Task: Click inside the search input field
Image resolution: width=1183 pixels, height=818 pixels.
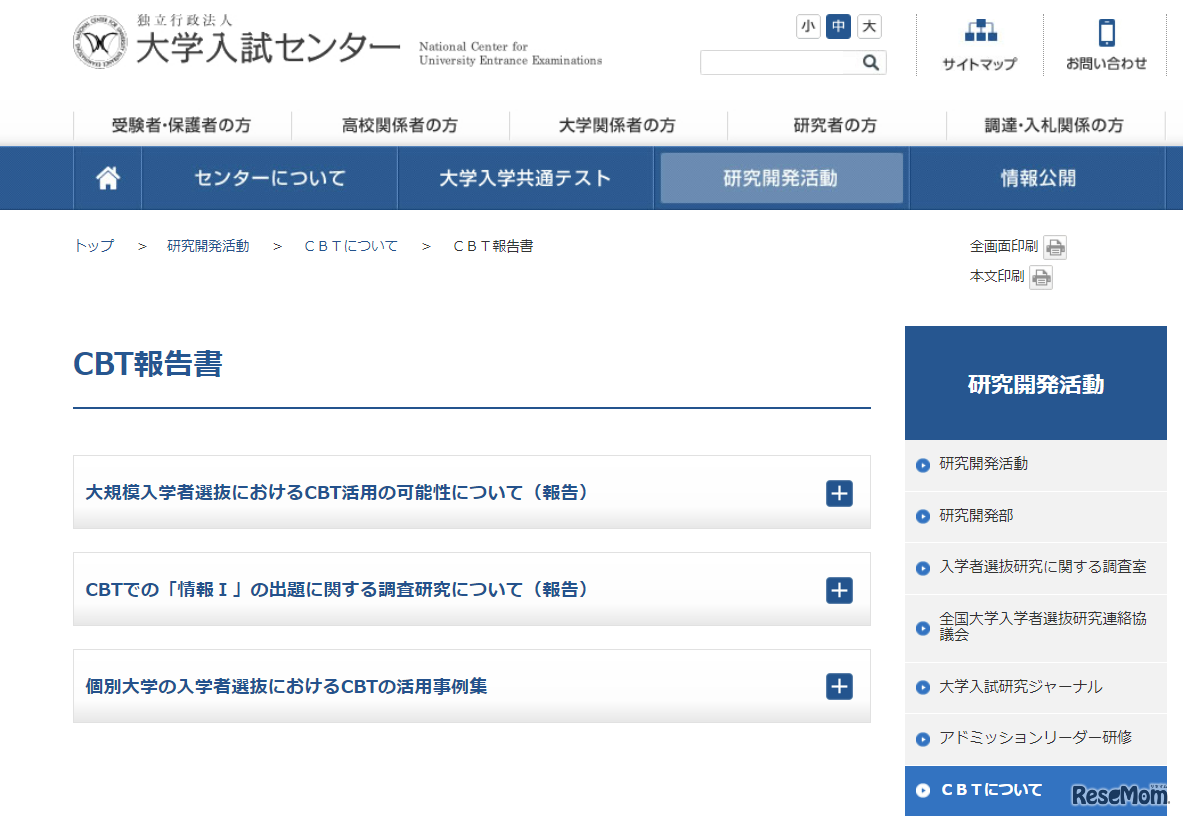Action: (780, 62)
